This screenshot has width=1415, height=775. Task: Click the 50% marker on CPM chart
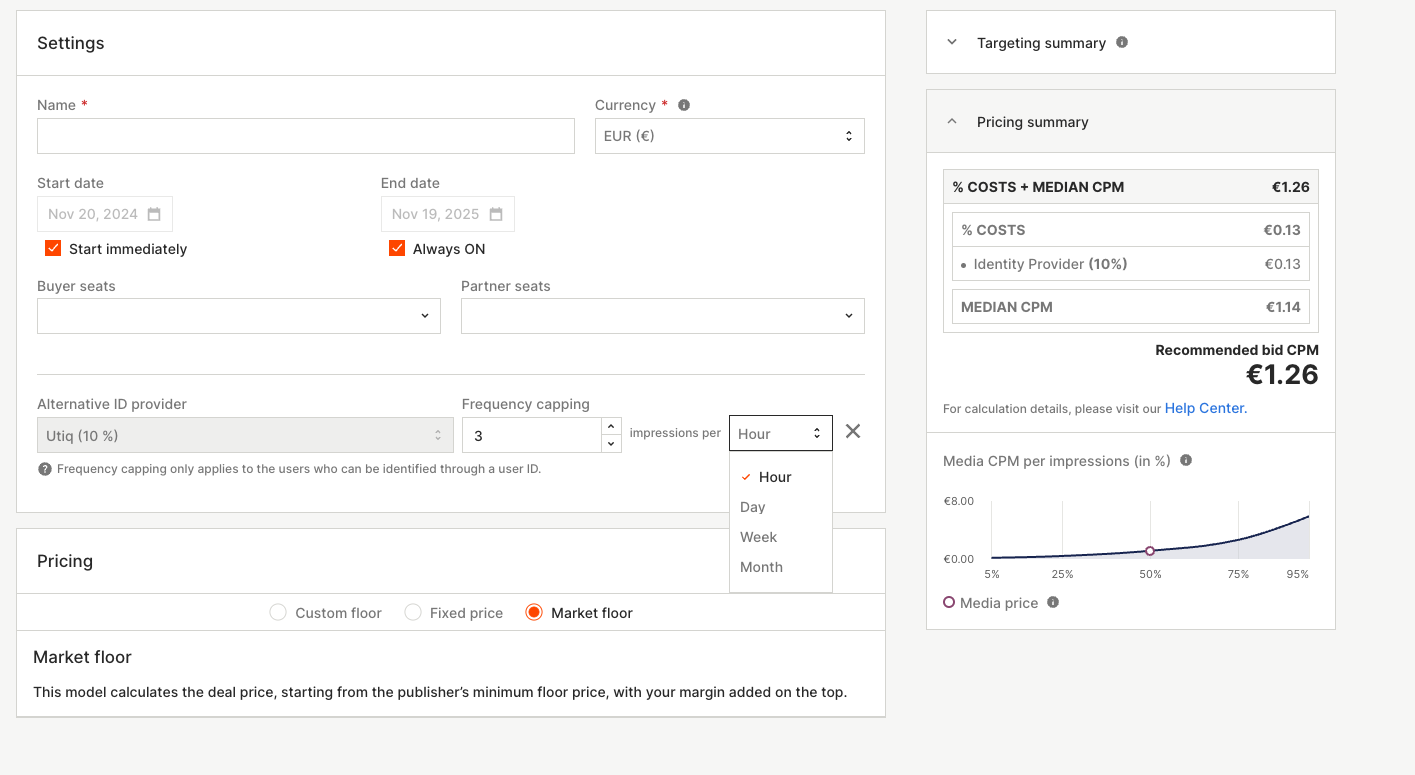click(x=1150, y=551)
